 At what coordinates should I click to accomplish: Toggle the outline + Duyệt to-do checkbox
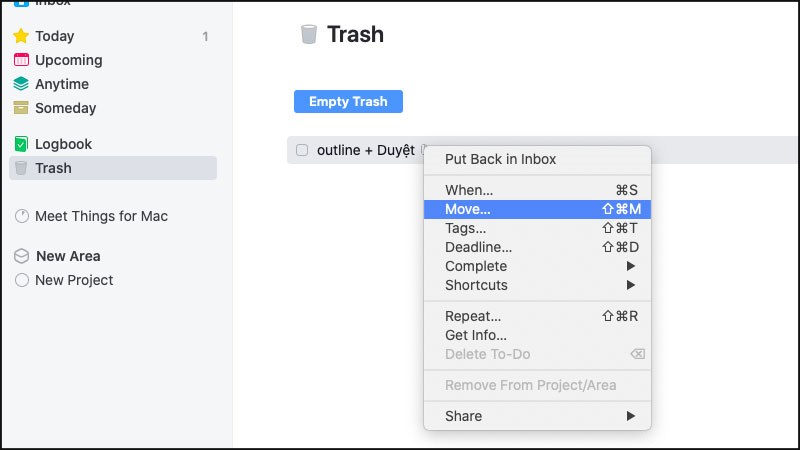(302, 150)
